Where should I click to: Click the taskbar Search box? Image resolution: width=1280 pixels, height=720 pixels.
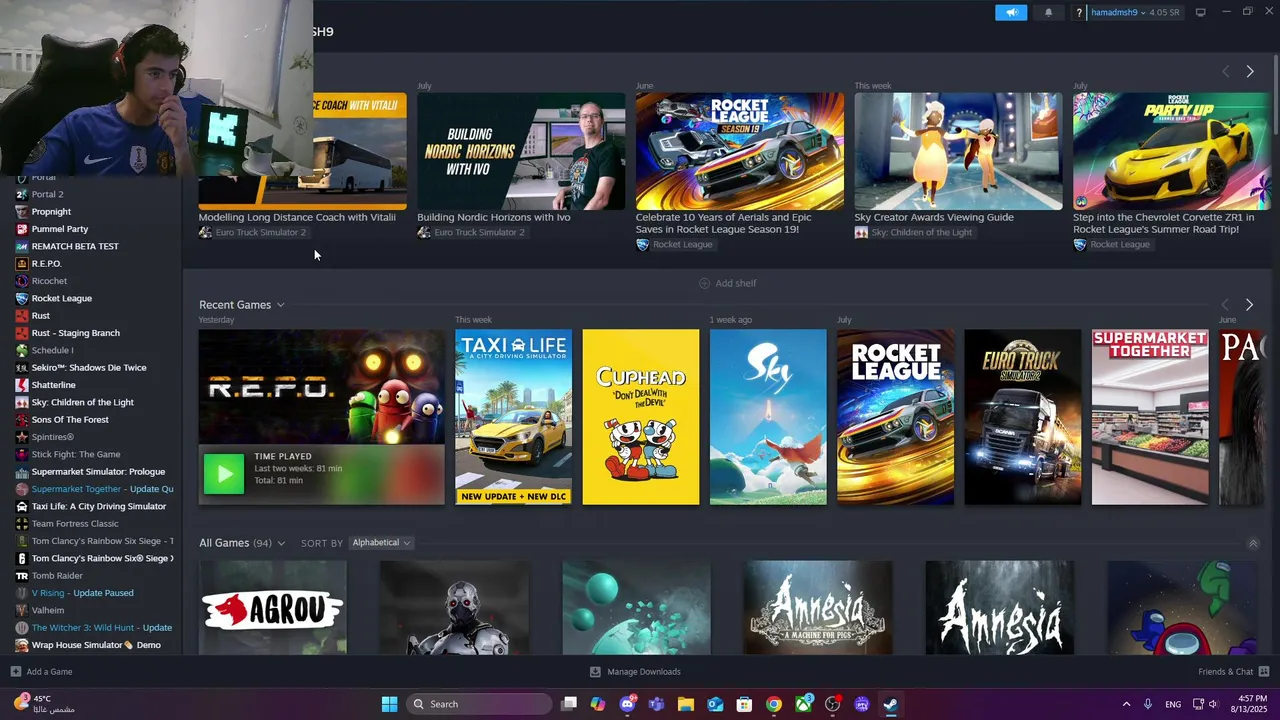(480, 704)
